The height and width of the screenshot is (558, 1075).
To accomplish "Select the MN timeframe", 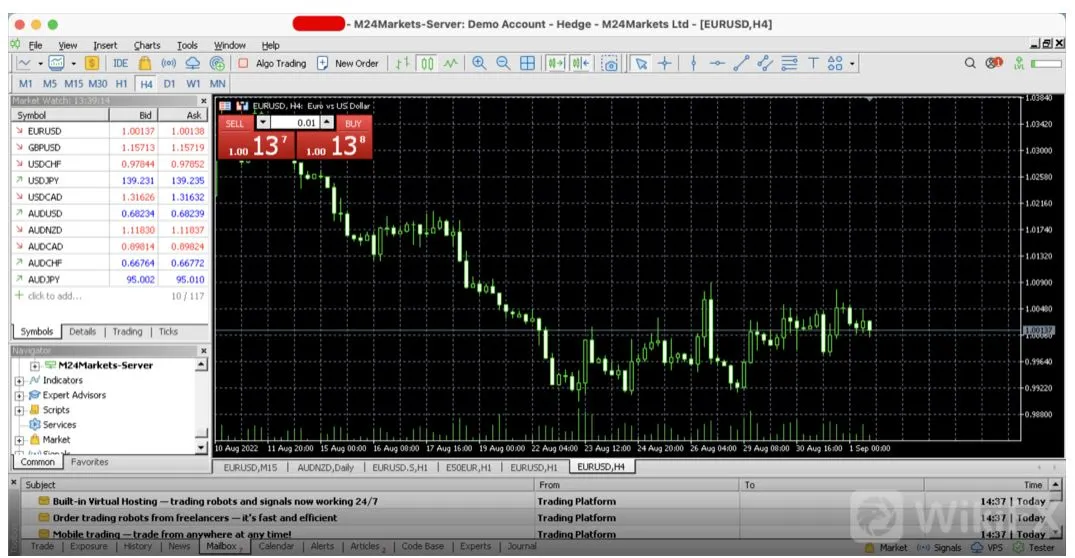I will (x=217, y=84).
